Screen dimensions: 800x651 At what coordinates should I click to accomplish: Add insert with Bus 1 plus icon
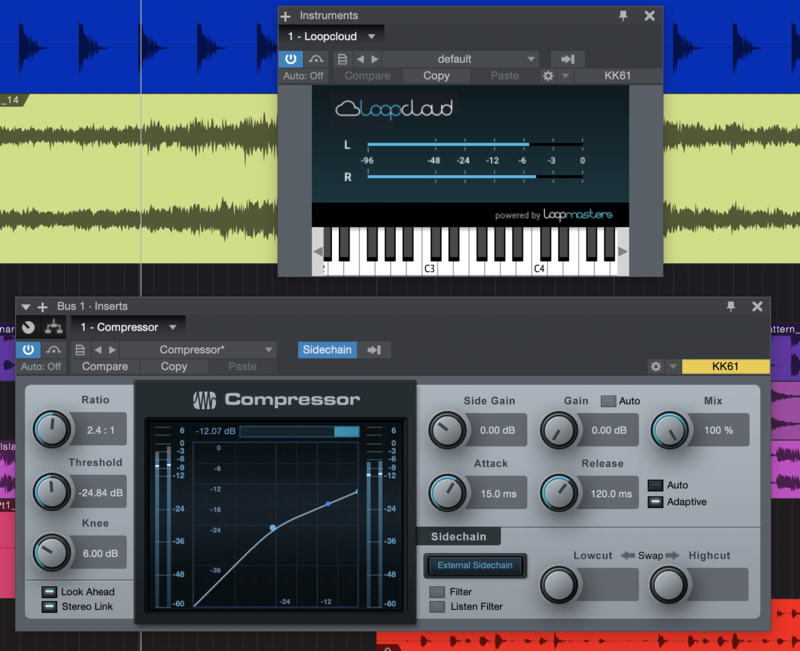point(43,307)
